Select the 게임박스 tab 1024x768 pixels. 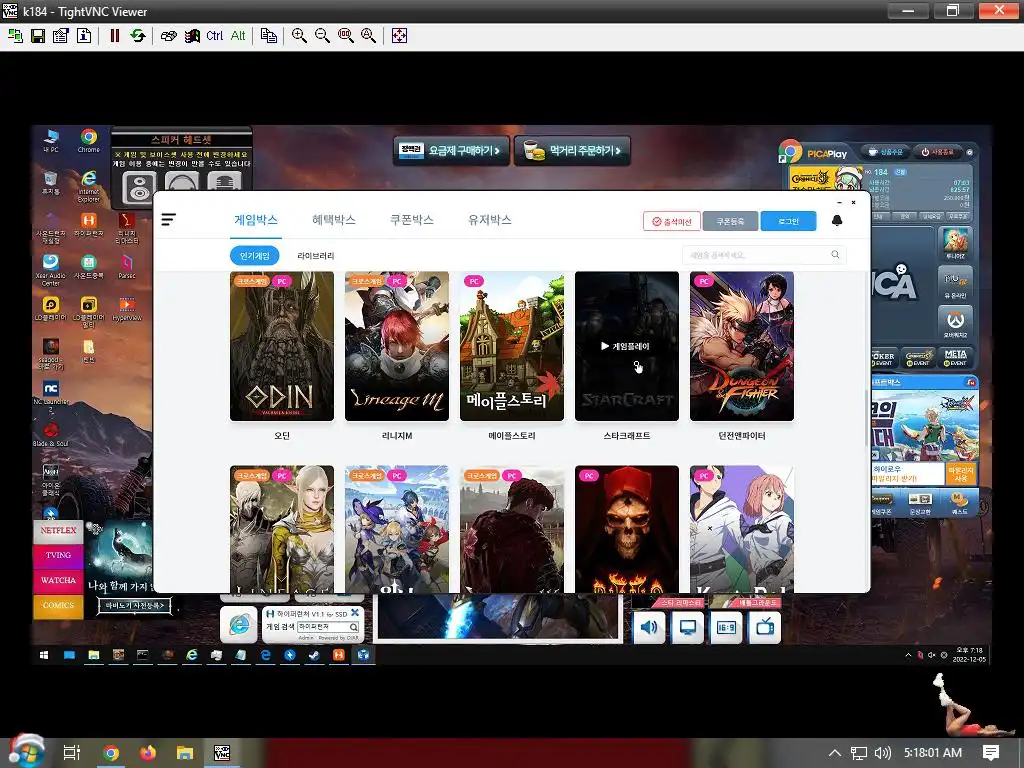click(x=255, y=220)
